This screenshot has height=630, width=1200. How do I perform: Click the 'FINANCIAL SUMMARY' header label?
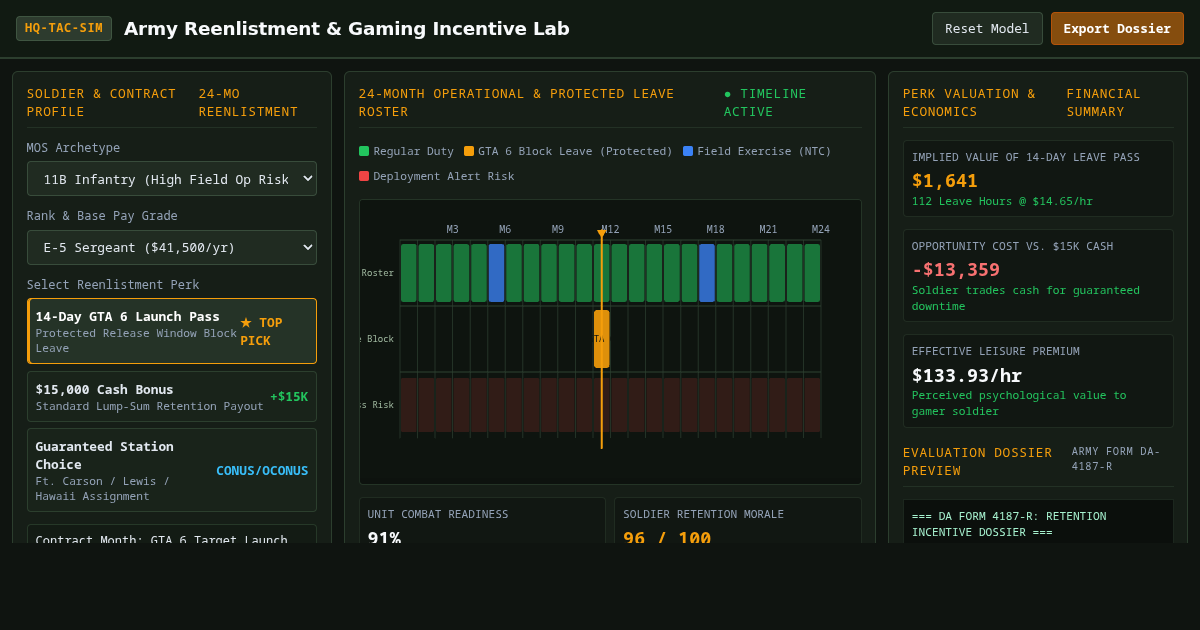point(1103,102)
